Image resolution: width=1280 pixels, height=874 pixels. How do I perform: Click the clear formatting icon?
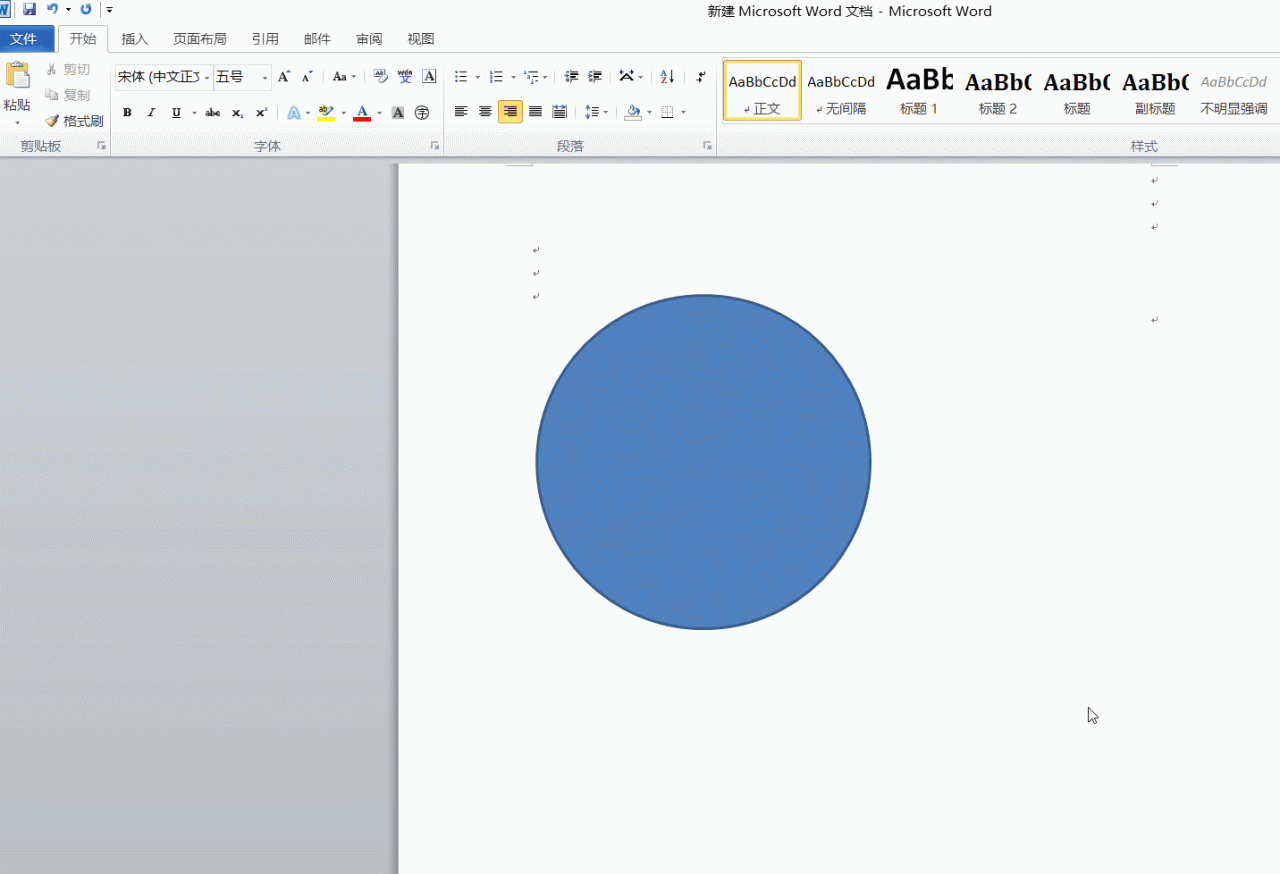pyautogui.click(x=381, y=77)
